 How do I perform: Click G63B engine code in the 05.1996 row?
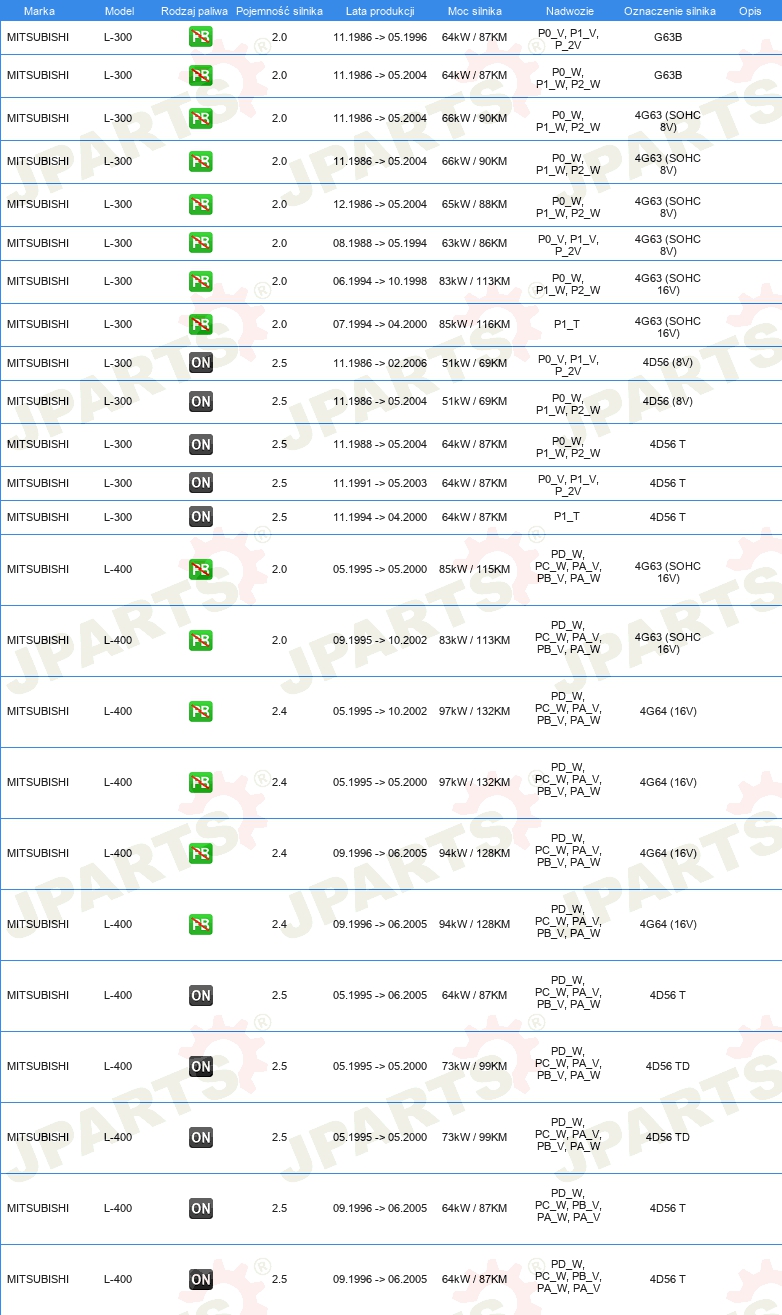(668, 37)
